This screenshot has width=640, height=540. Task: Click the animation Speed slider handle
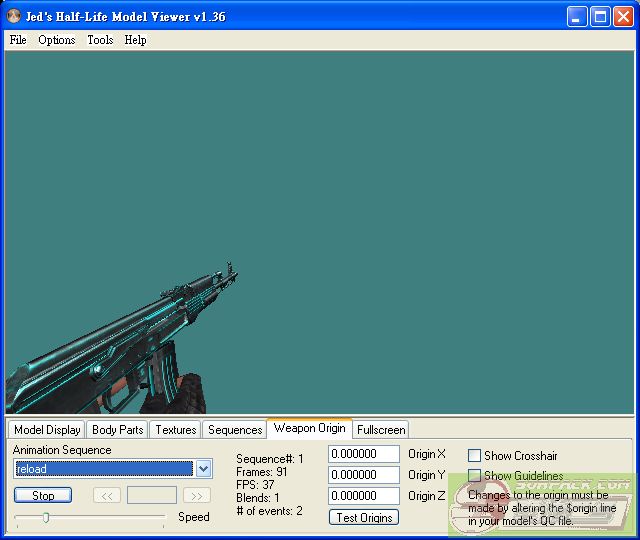45,517
